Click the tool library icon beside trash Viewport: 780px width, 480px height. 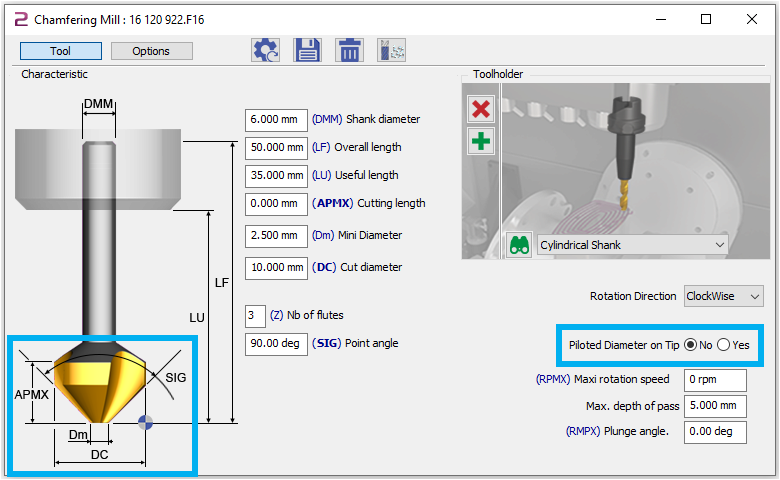pos(391,50)
